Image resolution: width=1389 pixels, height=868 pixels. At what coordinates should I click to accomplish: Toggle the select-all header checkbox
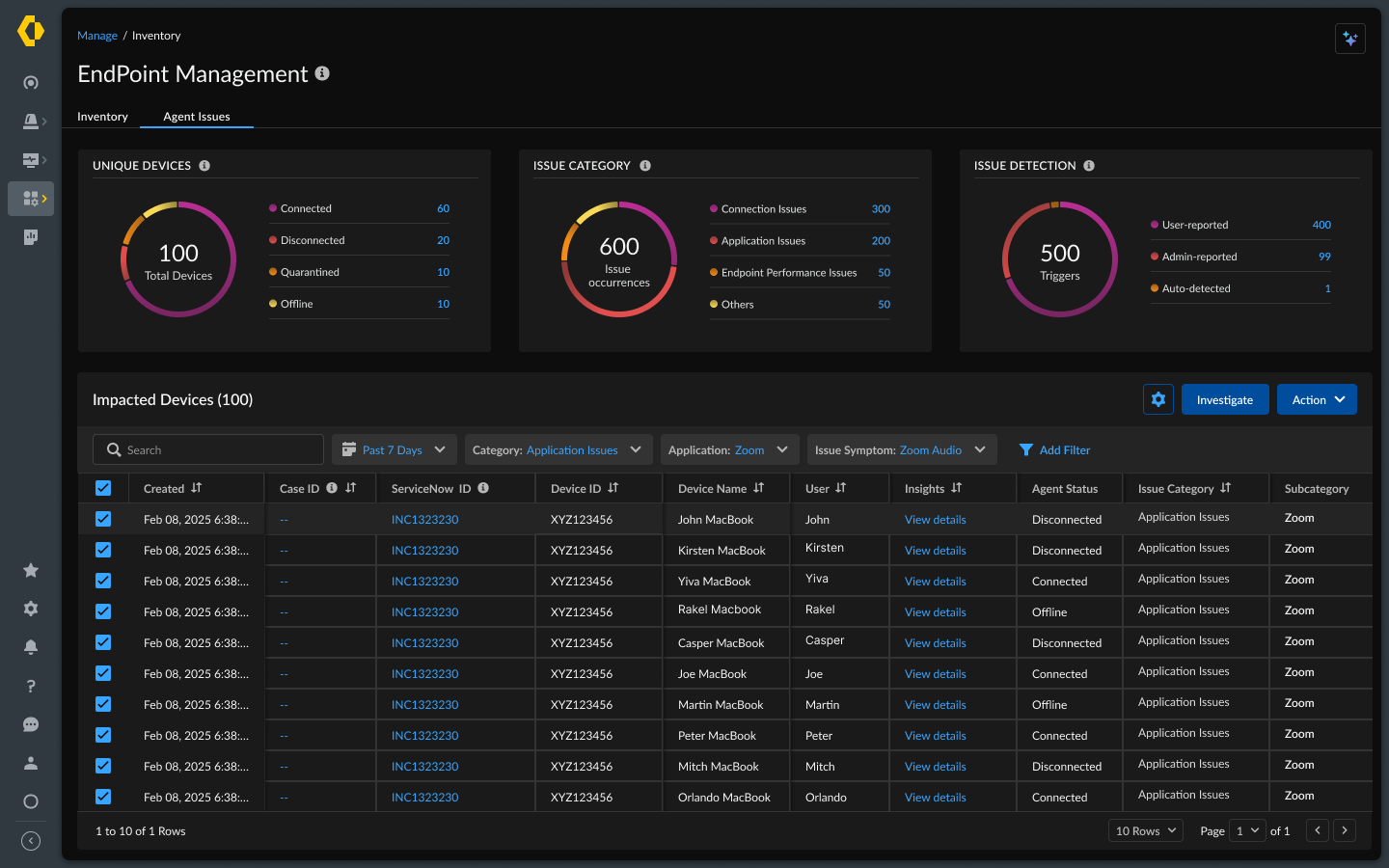[x=103, y=488]
